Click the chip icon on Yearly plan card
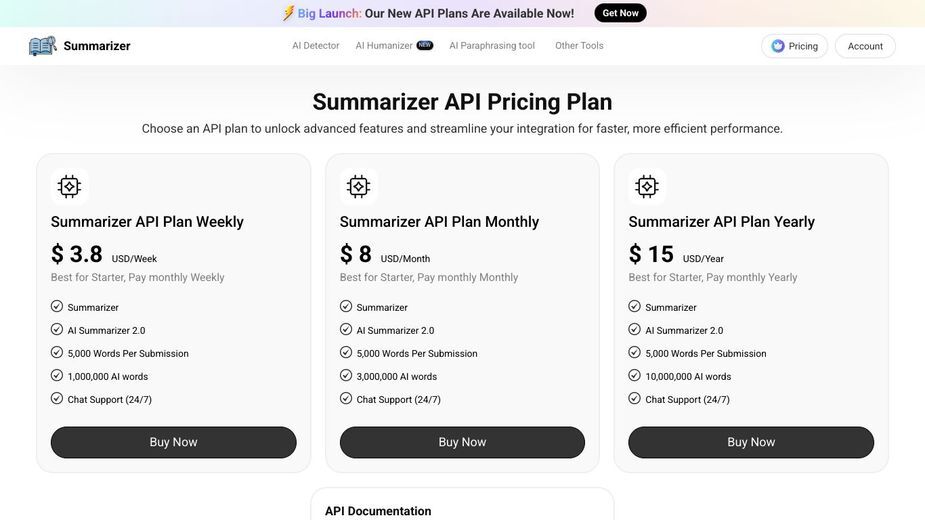Viewport: 925px width, 520px height. click(x=647, y=186)
